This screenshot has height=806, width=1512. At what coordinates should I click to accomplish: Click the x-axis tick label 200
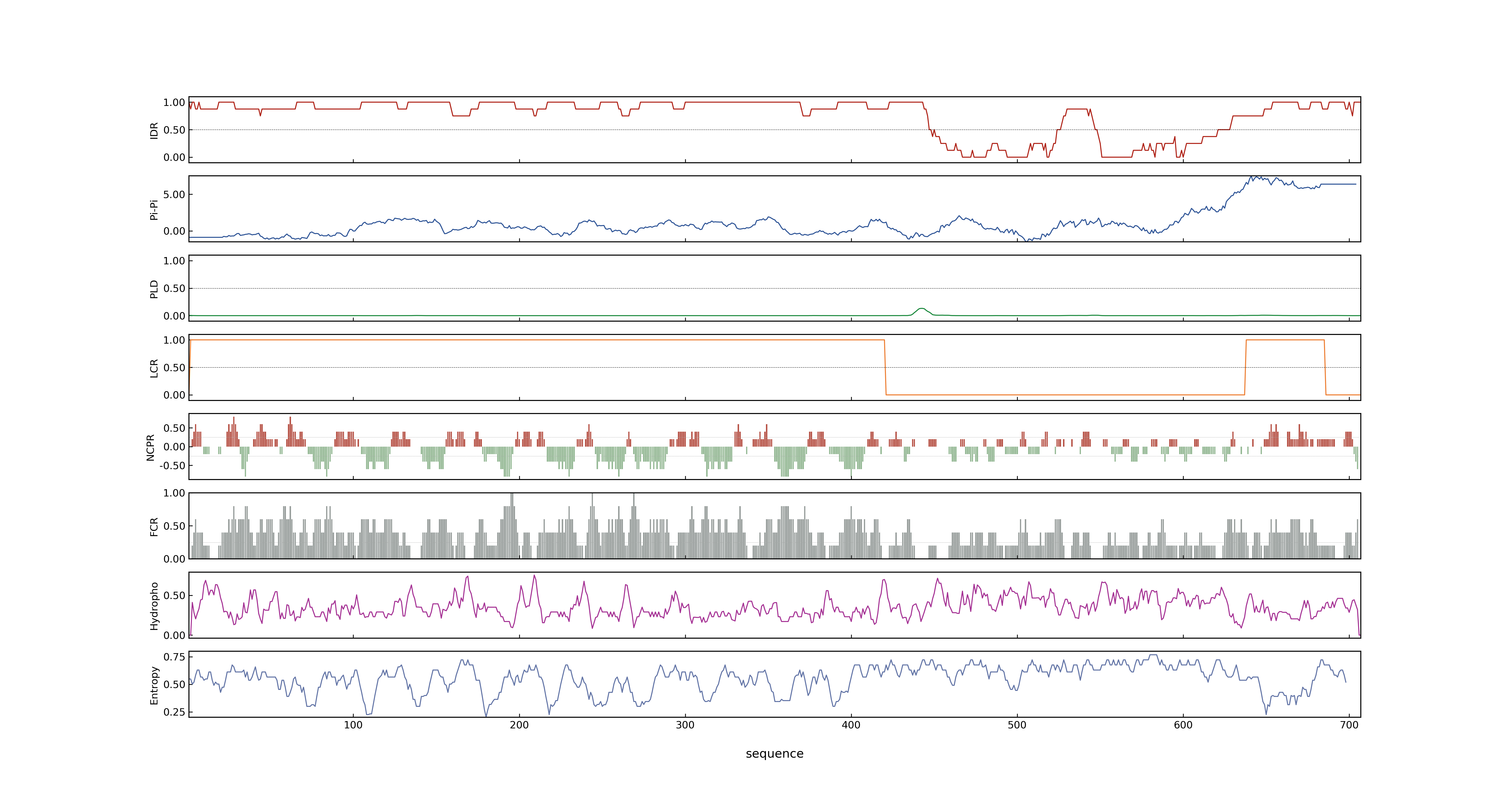[519, 725]
